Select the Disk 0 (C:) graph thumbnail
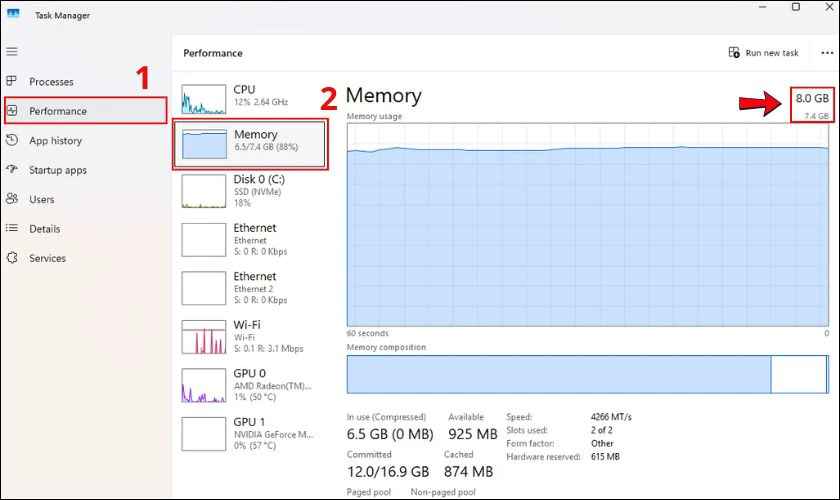The image size is (840, 500). (204, 191)
